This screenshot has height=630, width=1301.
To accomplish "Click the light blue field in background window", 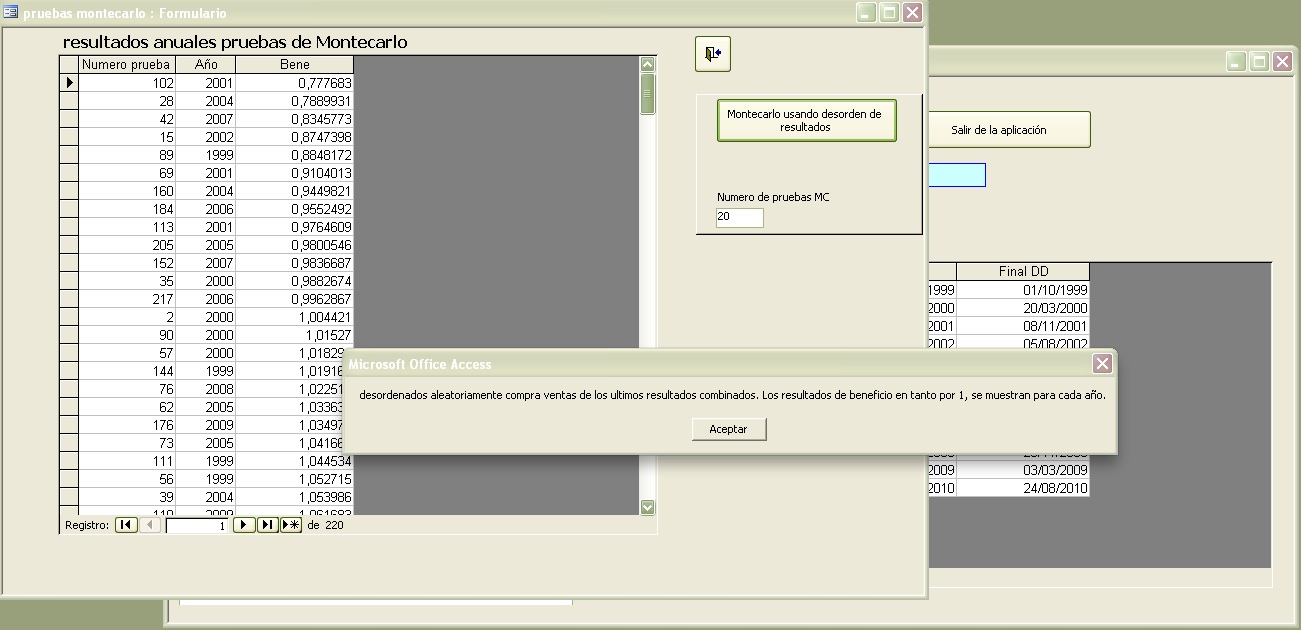I will point(957,175).
